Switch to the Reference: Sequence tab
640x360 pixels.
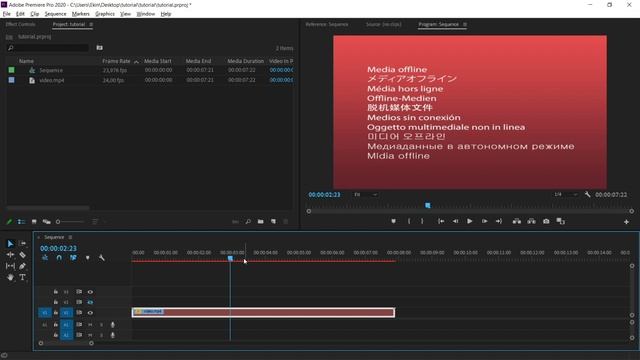click(327, 24)
